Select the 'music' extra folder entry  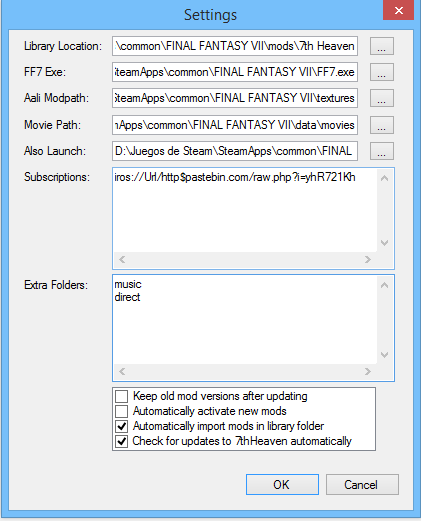128,284
